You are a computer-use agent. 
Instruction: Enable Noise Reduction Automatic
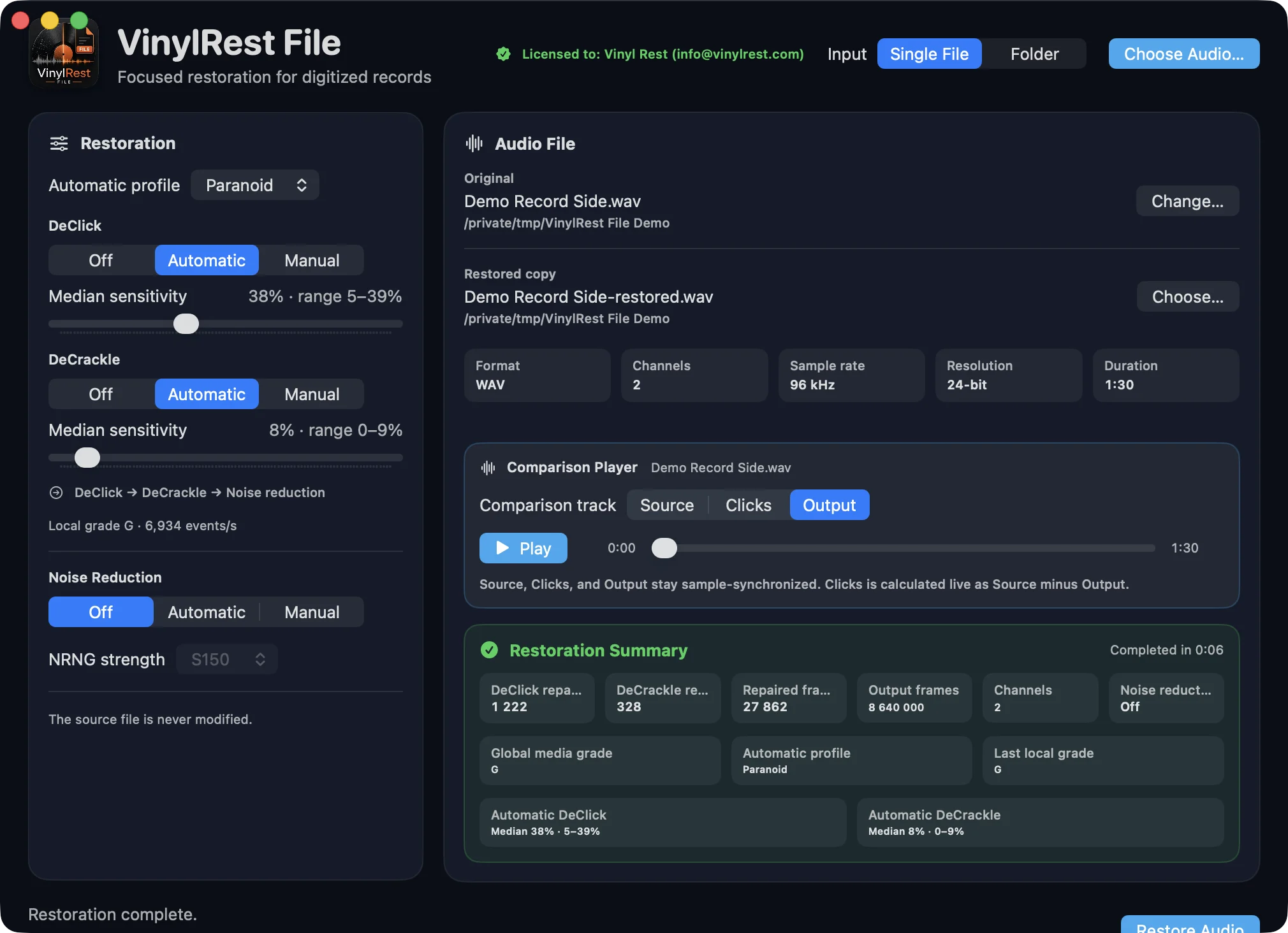coord(207,612)
